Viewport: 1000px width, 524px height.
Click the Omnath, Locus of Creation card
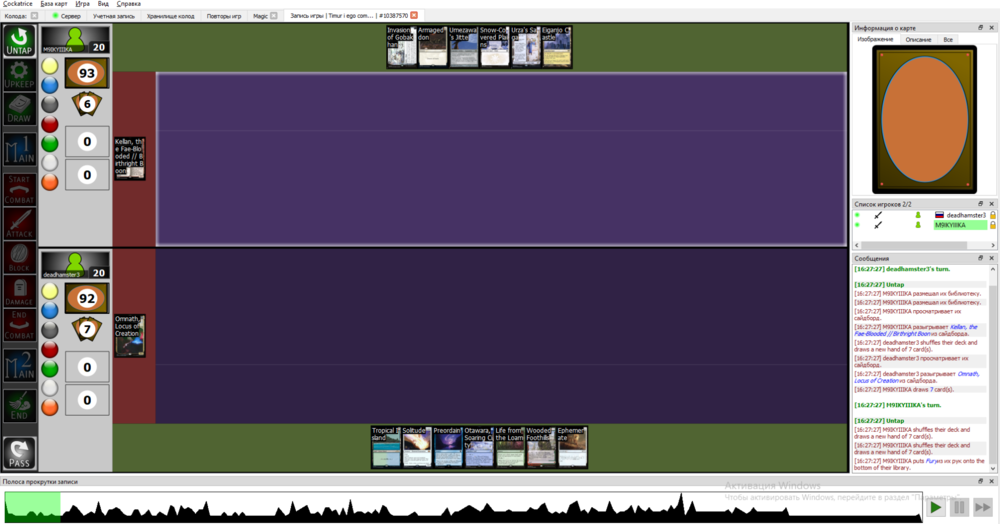coord(129,335)
